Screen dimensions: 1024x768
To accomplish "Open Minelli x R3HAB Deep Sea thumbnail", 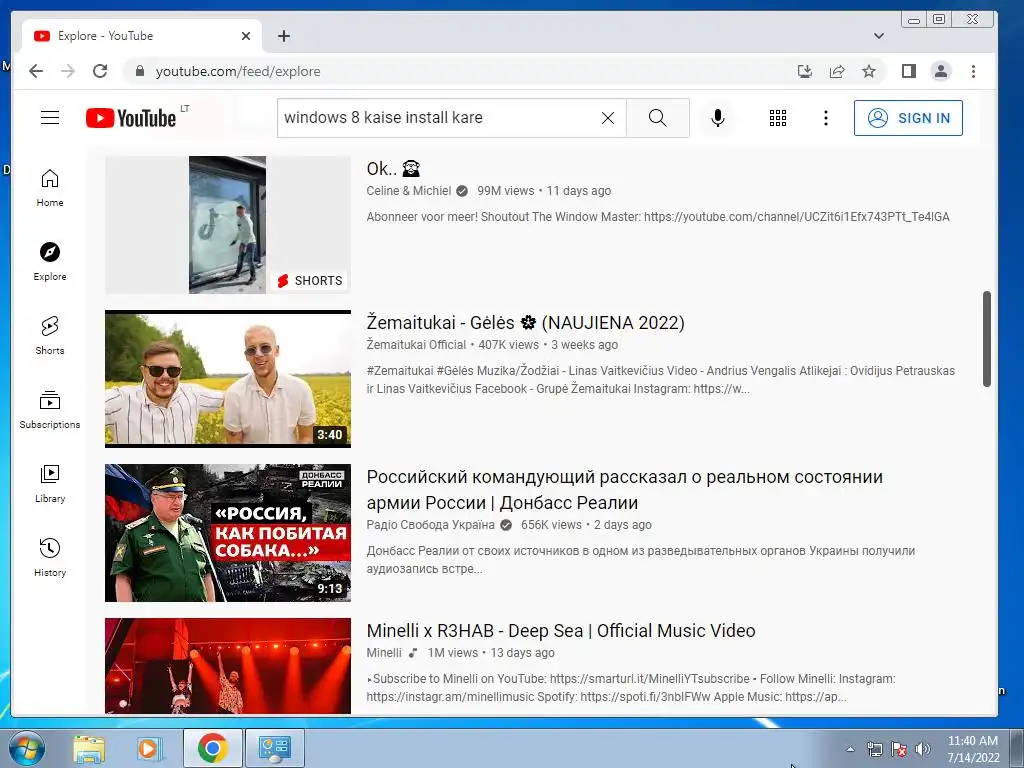I will pos(227,666).
